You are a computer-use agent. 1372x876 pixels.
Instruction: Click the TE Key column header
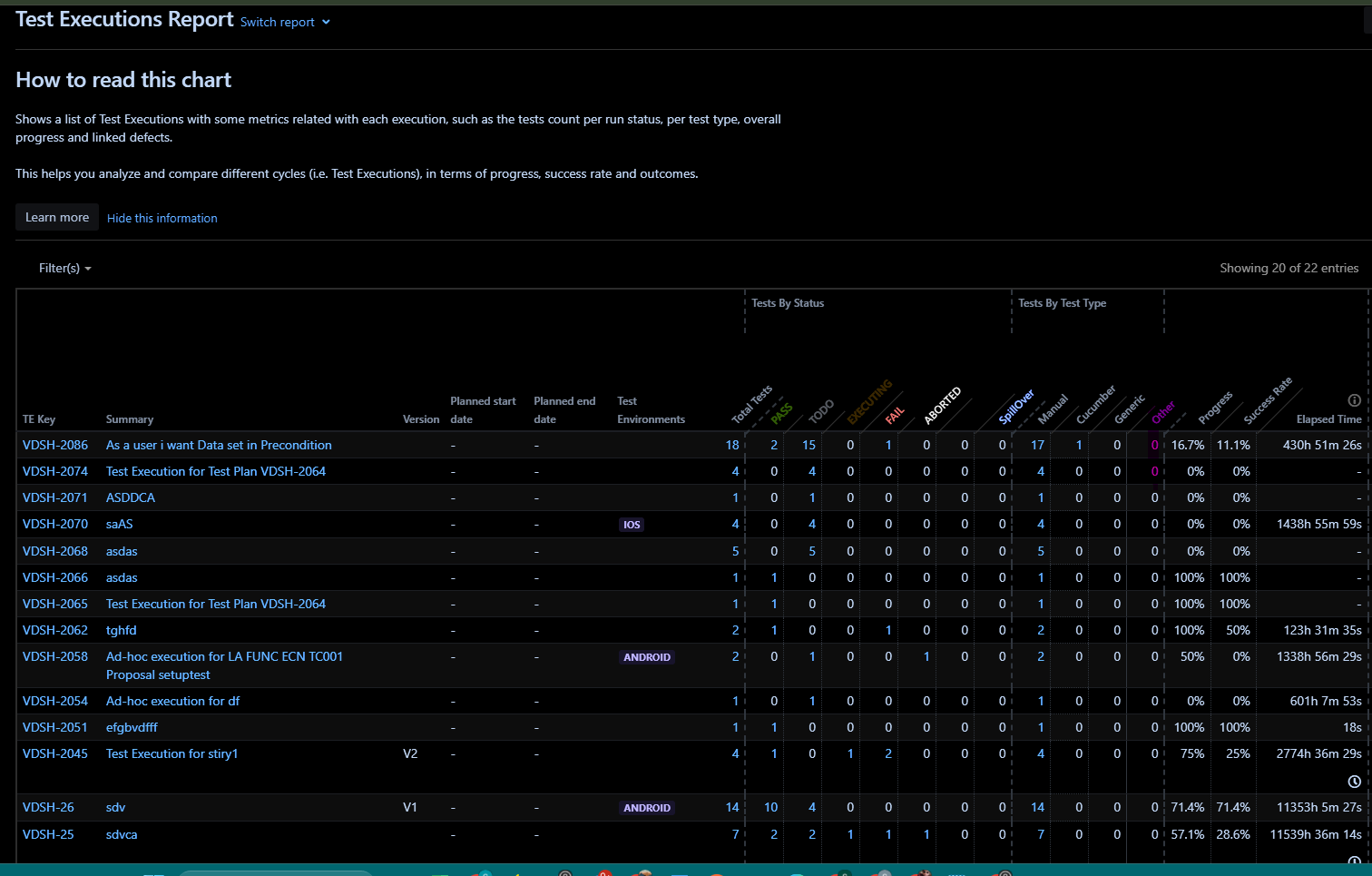point(39,419)
